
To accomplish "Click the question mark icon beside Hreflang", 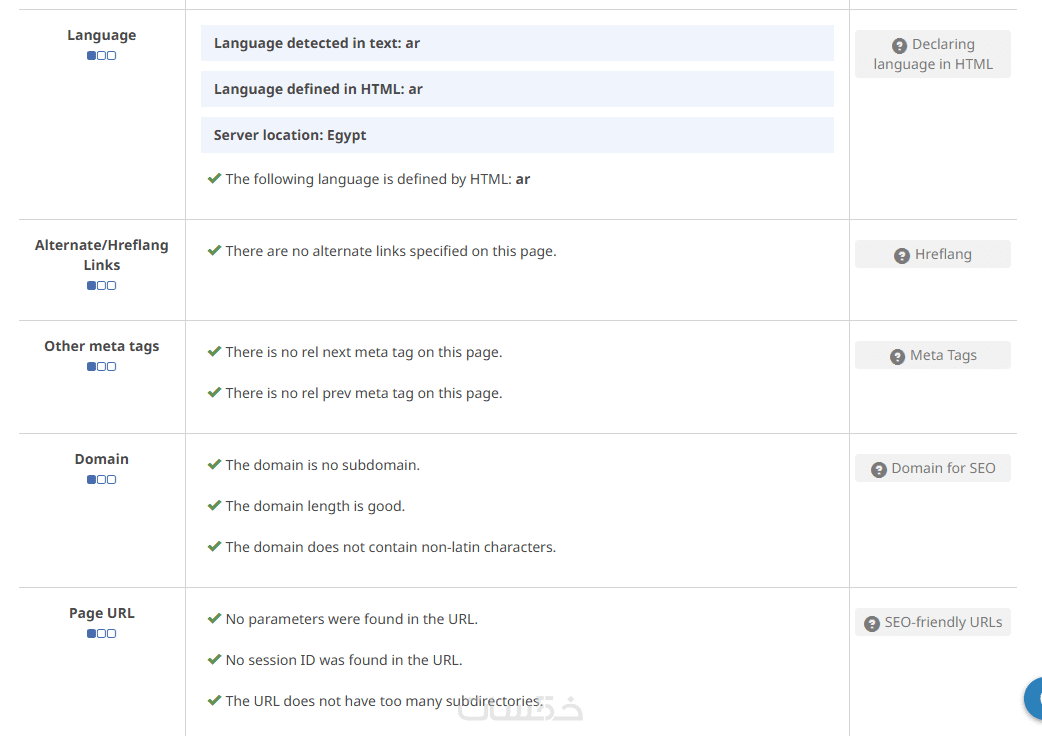I will [x=901, y=255].
